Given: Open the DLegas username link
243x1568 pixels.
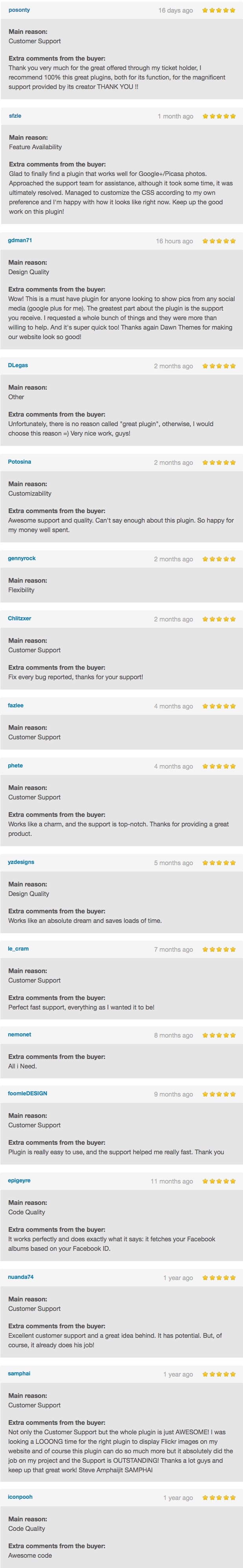Looking at the screenshot, I should (x=18, y=365).
